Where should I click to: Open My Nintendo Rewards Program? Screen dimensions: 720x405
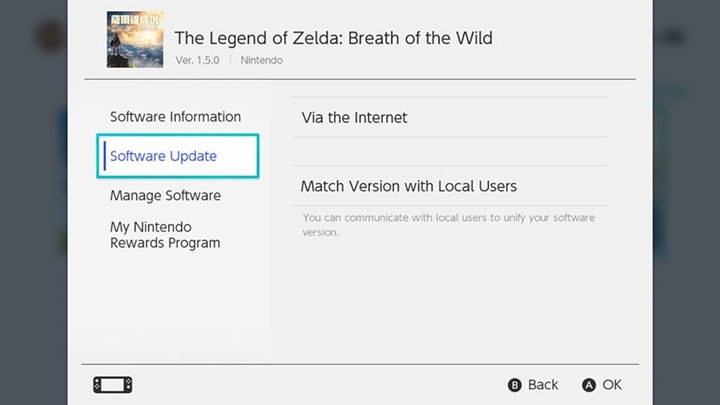point(165,235)
